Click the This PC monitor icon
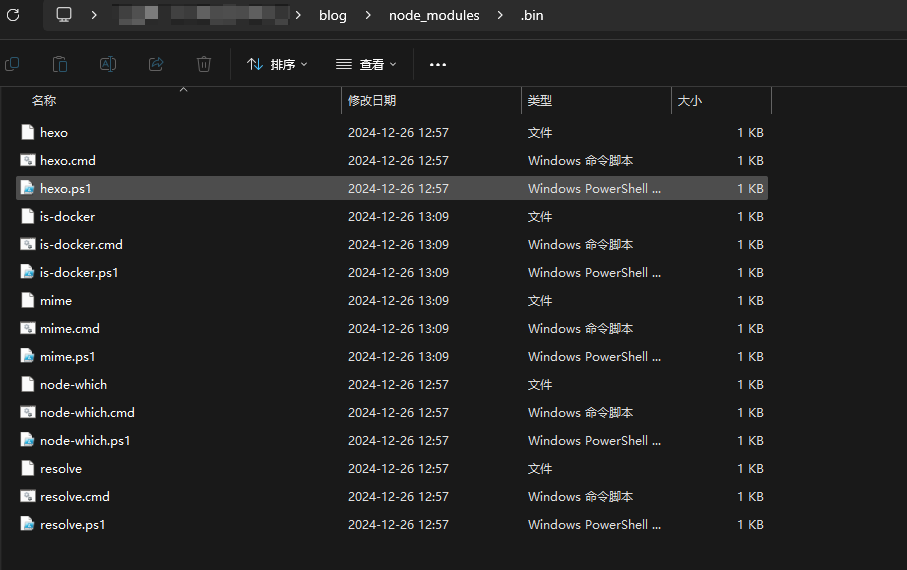The image size is (907, 570). coord(64,14)
